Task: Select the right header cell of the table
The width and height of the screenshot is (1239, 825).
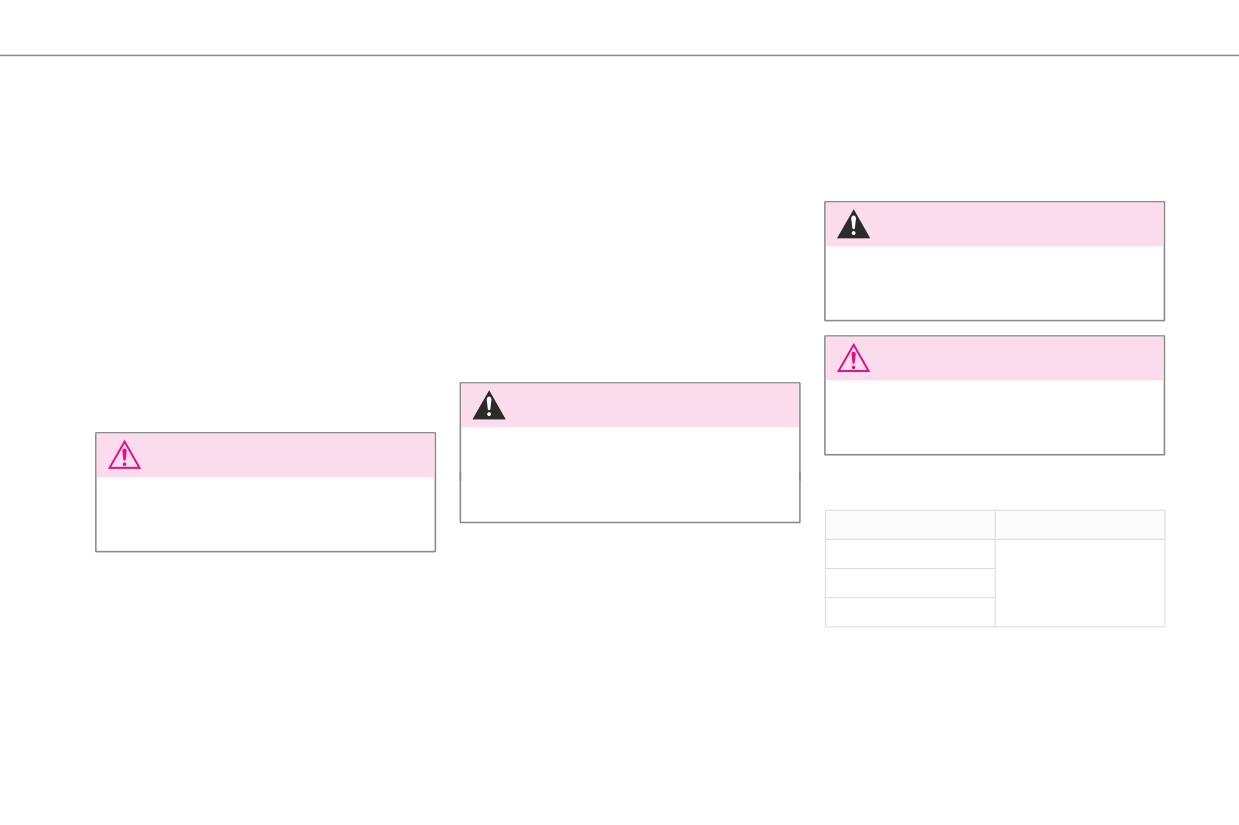Action: (x=1080, y=525)
